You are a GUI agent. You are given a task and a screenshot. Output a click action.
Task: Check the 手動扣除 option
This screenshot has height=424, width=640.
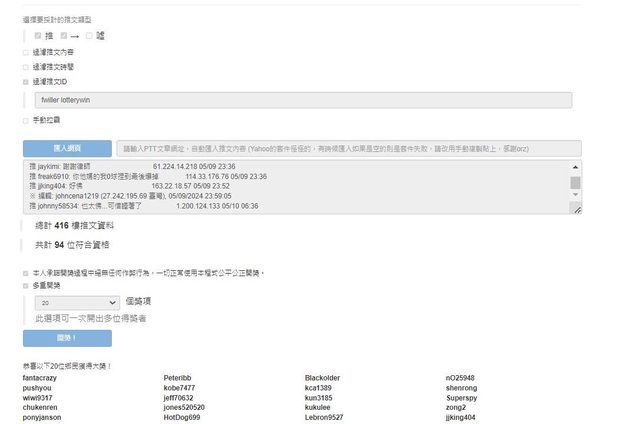tap(25, 120)
